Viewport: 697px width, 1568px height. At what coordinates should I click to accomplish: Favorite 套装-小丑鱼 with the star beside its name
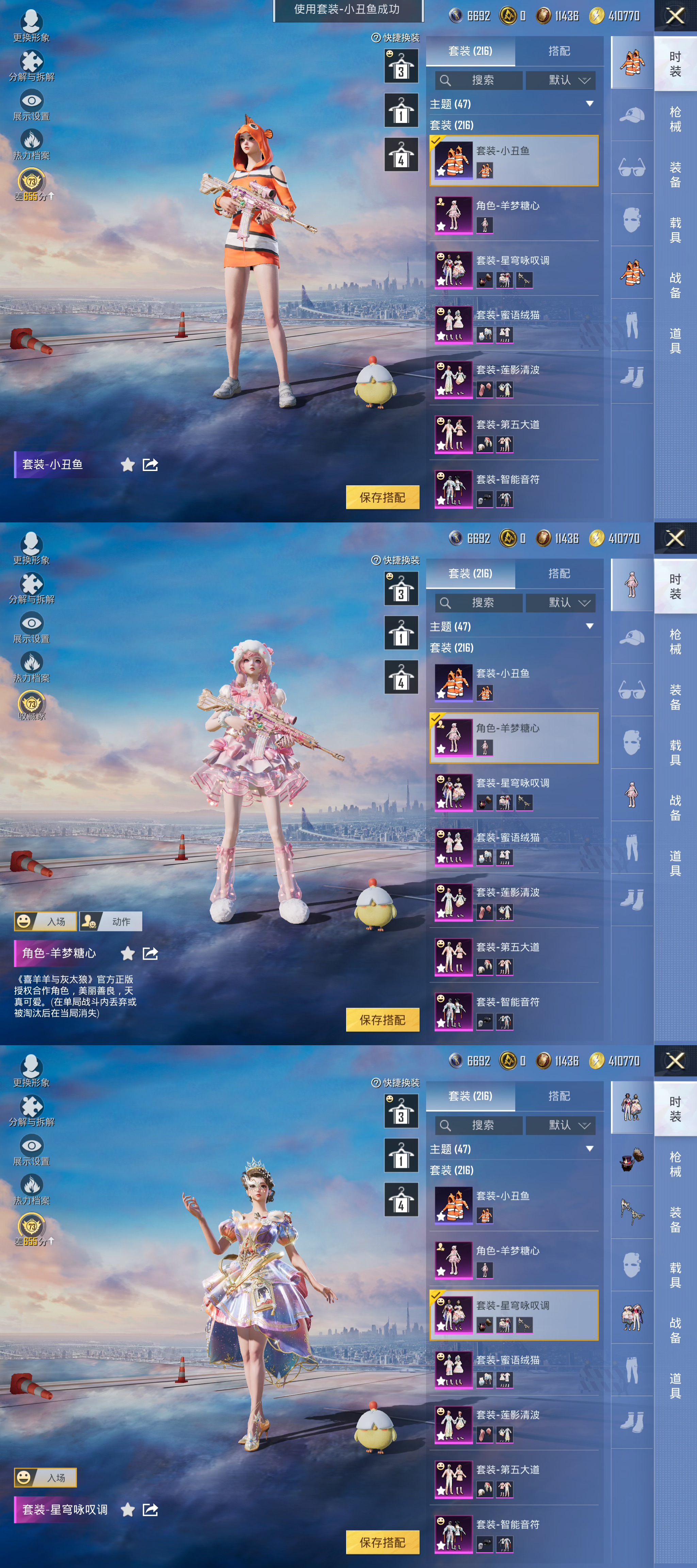[x=127, y=465]
